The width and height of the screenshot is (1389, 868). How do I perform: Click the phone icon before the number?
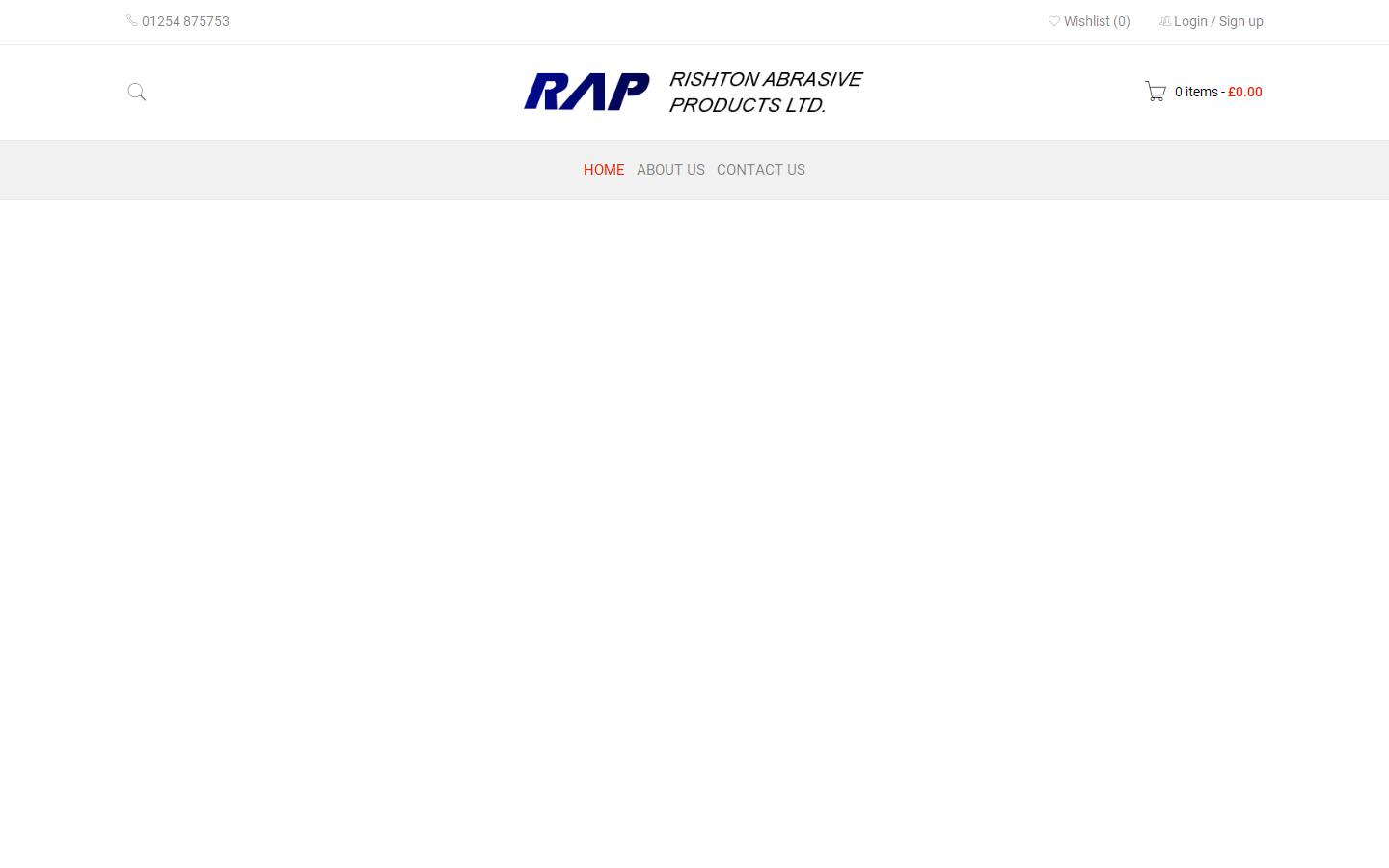click(x=132, y=20)
